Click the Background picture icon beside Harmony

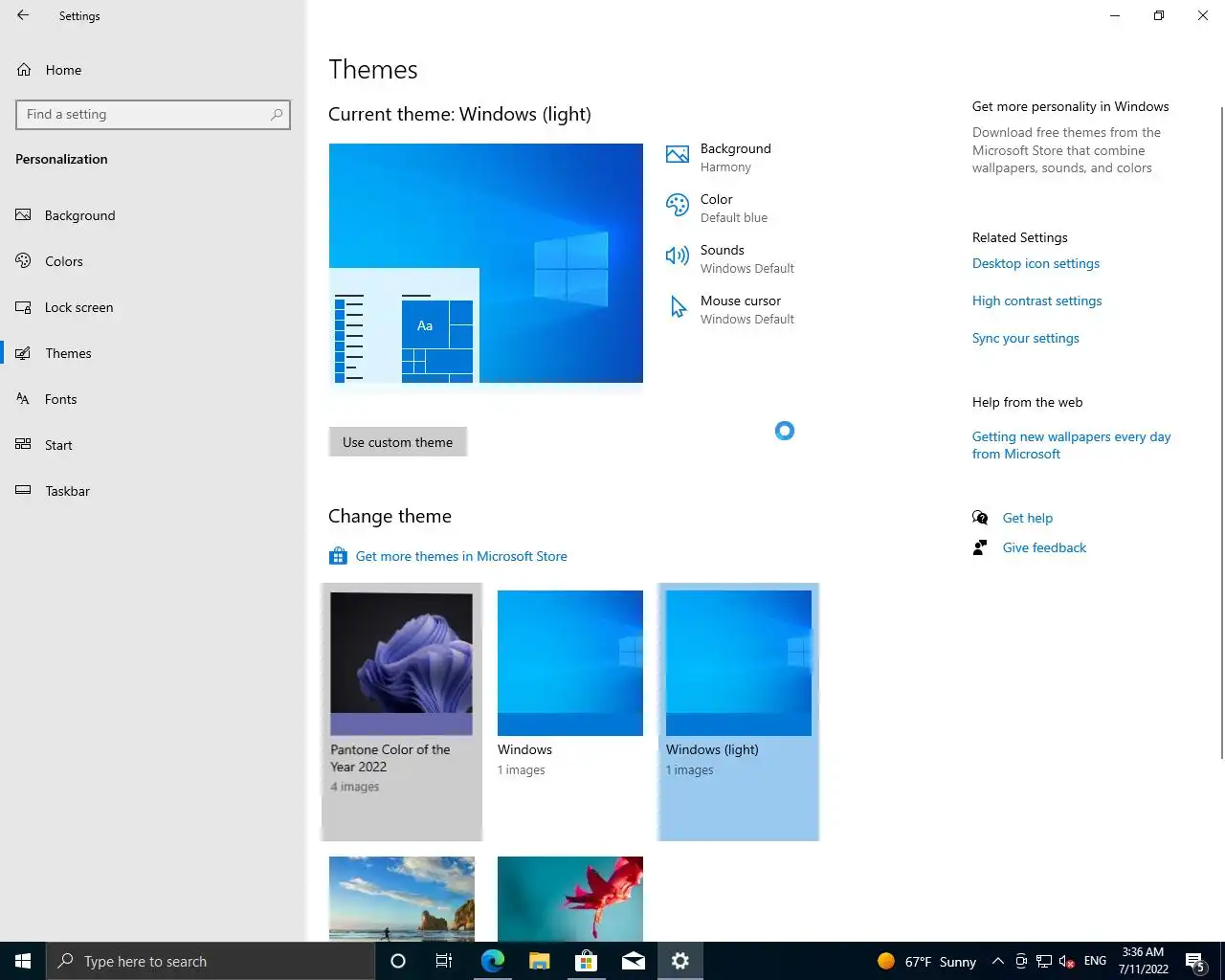(678, 155)
